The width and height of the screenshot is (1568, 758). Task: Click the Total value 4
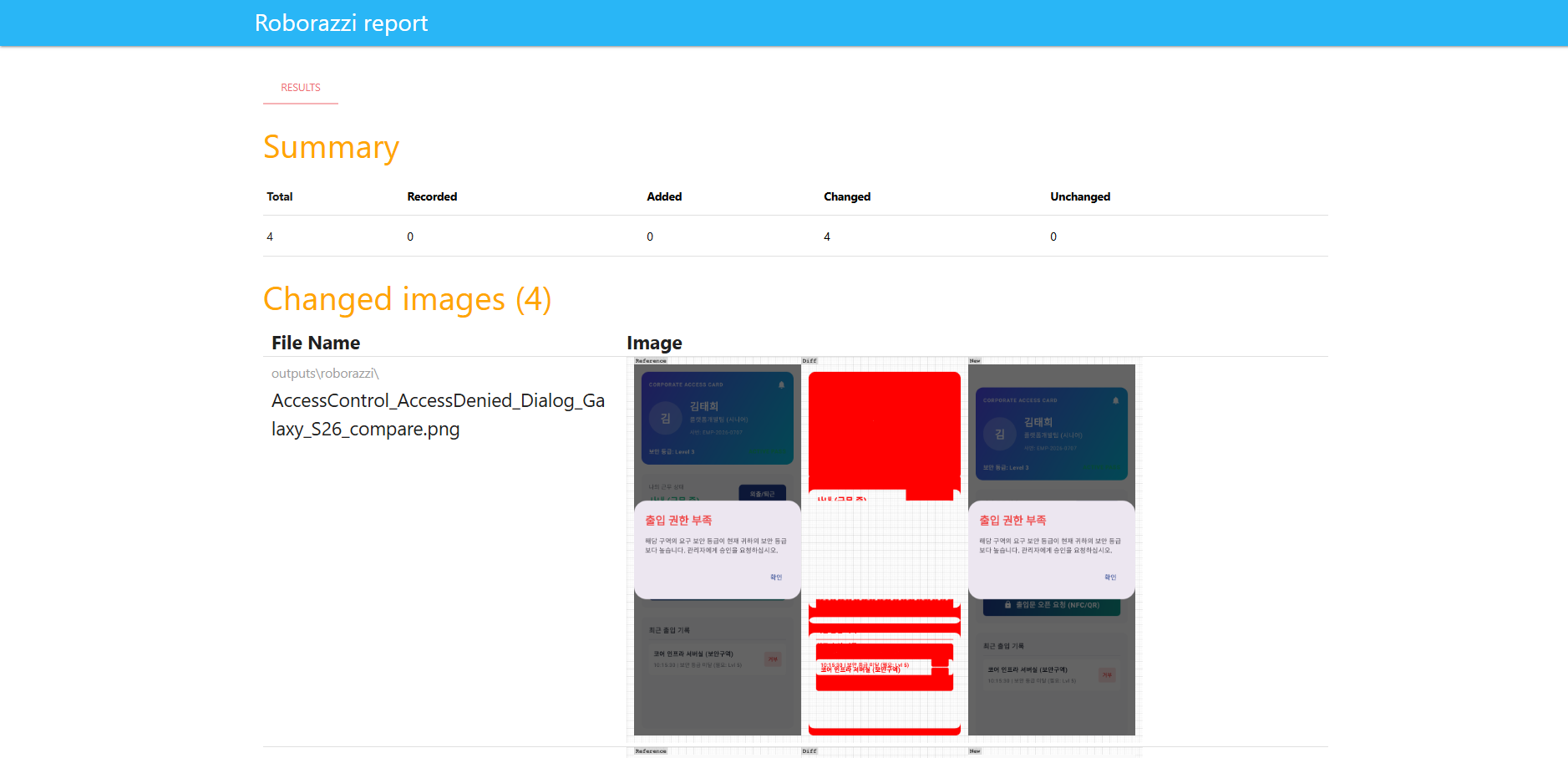(270, 237)
